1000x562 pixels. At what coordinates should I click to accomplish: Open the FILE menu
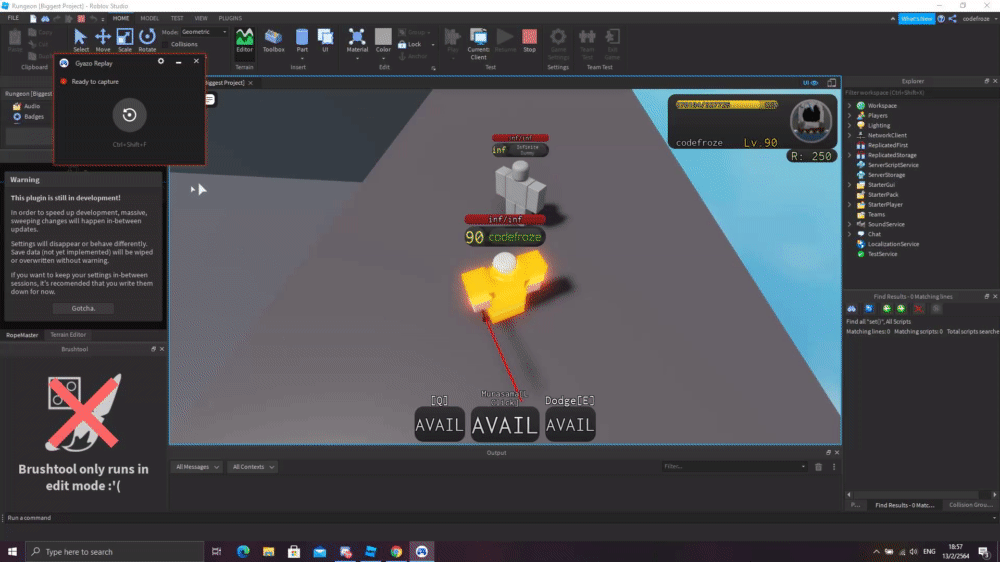(x=13, y=18)
